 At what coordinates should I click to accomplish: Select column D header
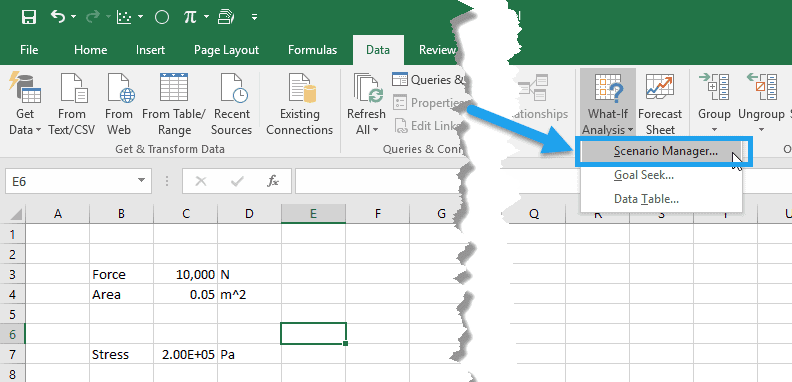pyautogui.click(x=249, y=214)
